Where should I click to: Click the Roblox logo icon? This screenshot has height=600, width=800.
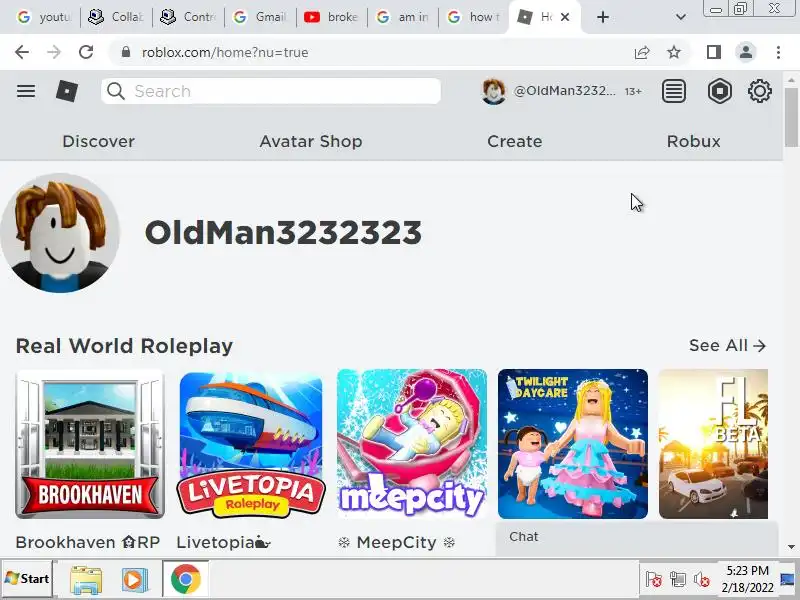click(x=67, y=91)
